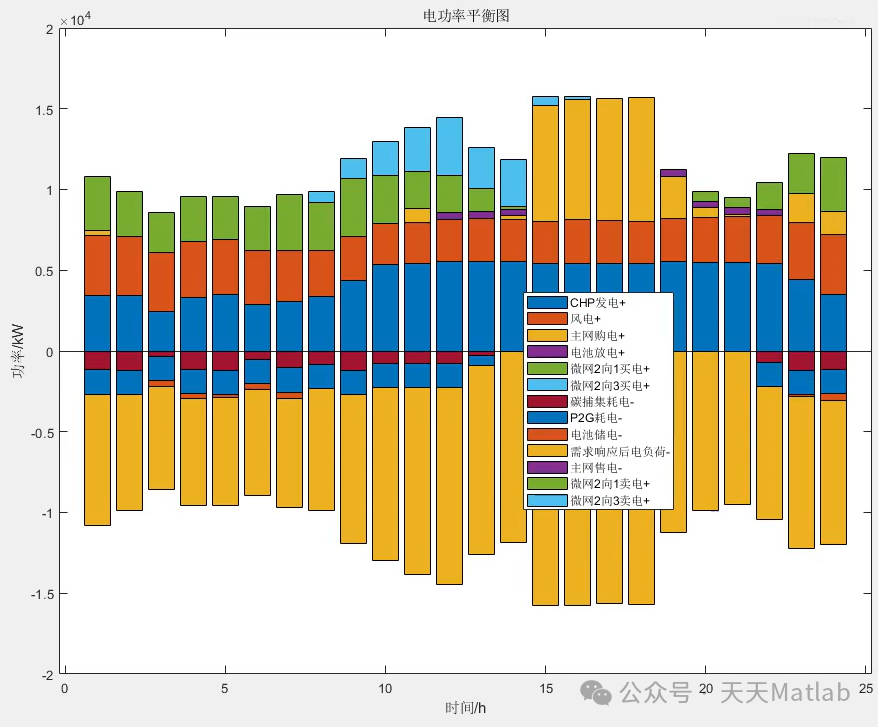The width and height of the screenshot is (878, 727).
Task: Click the CHP发电+ legend label
Action: [597, 303]
